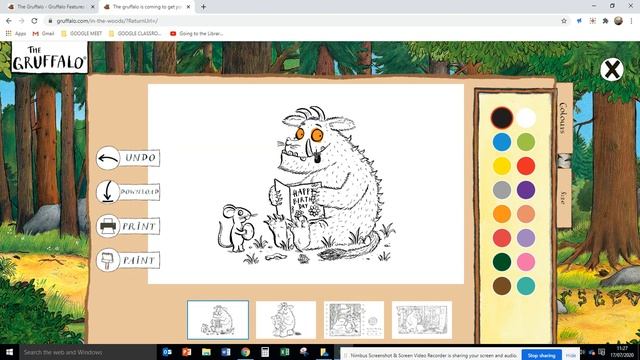
Task: Open the GOOGLE CLASSRO... bookmark folder
Action: pyautogui.click(x=135, y=33)
